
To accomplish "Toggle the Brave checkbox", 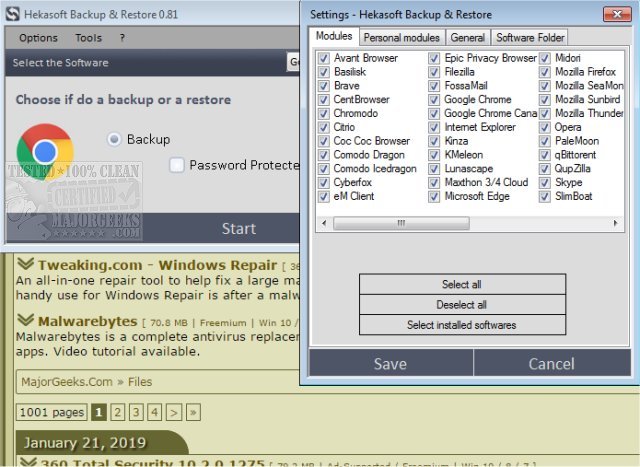I will click(324, 86).
